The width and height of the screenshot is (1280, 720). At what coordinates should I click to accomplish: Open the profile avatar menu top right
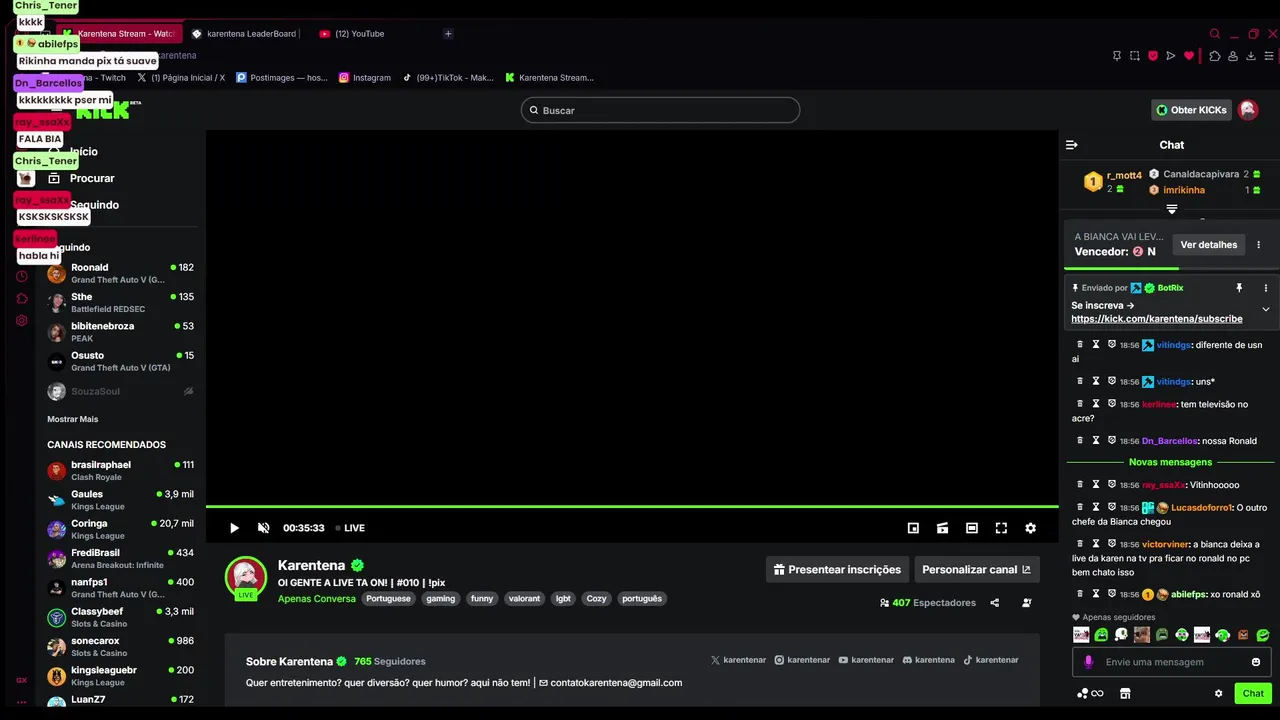pyautogui.click(x=1248, y=110)
